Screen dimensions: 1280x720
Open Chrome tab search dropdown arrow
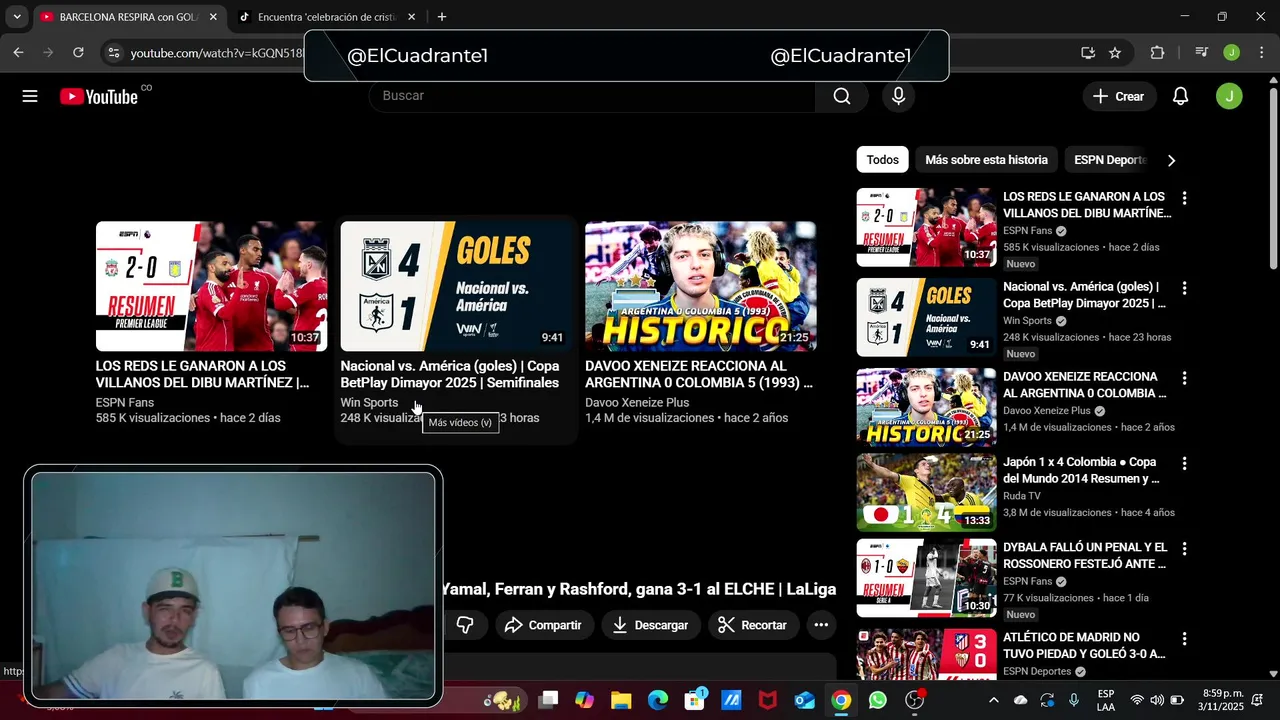17,17
